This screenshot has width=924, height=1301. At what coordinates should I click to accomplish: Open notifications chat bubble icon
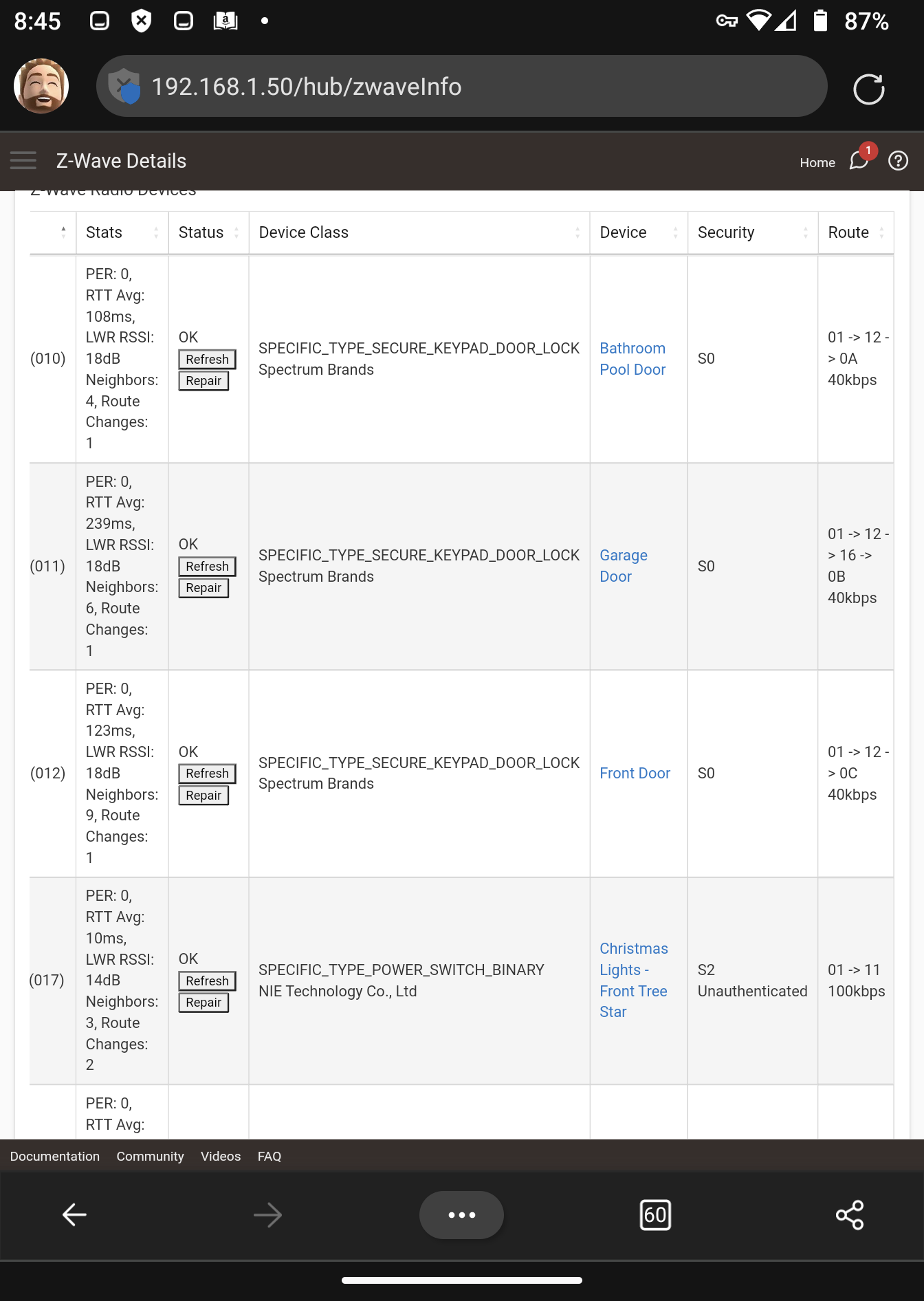(860, 160)
